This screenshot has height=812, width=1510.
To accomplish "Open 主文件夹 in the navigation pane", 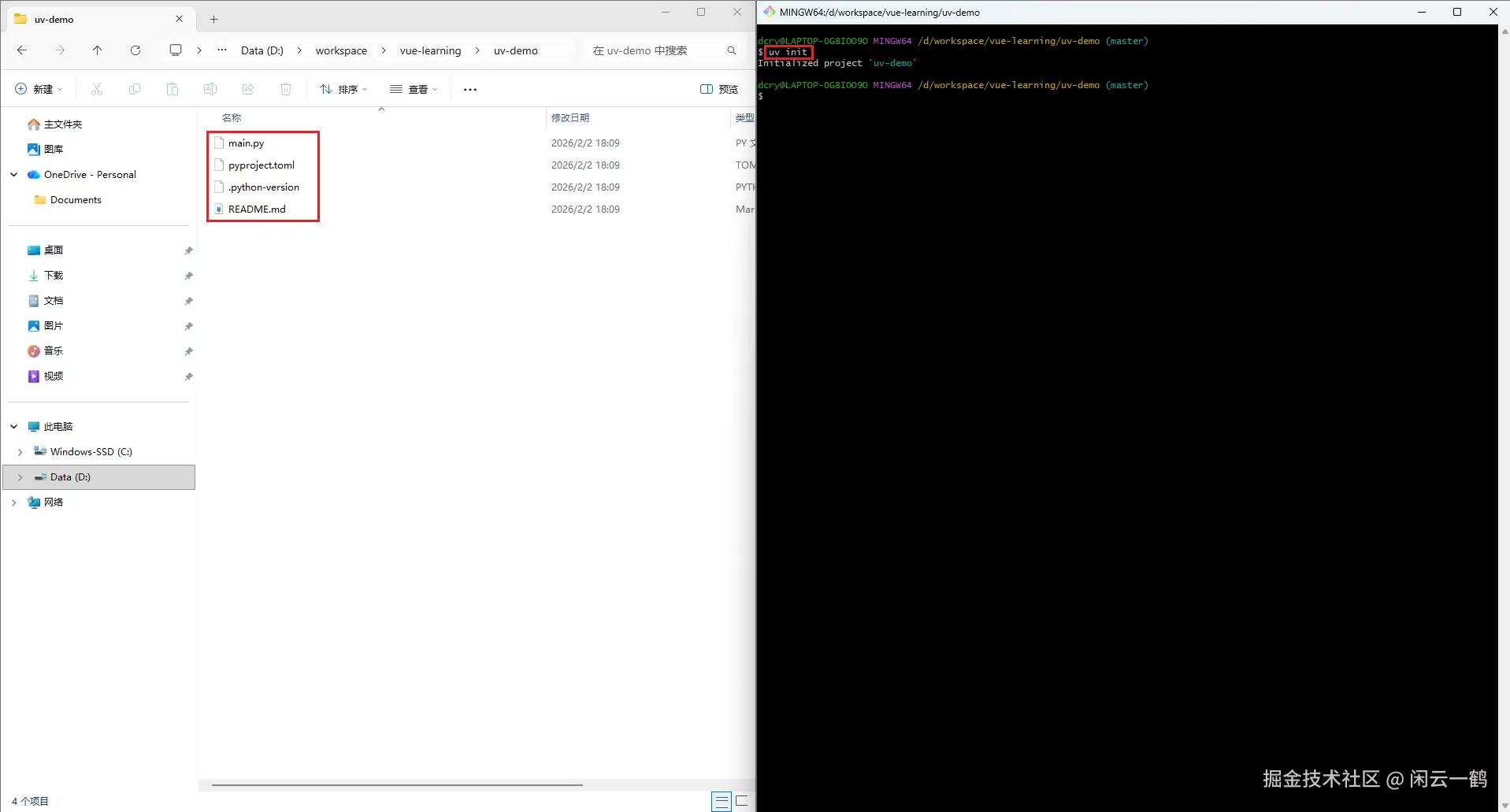I will pos(54,124).
